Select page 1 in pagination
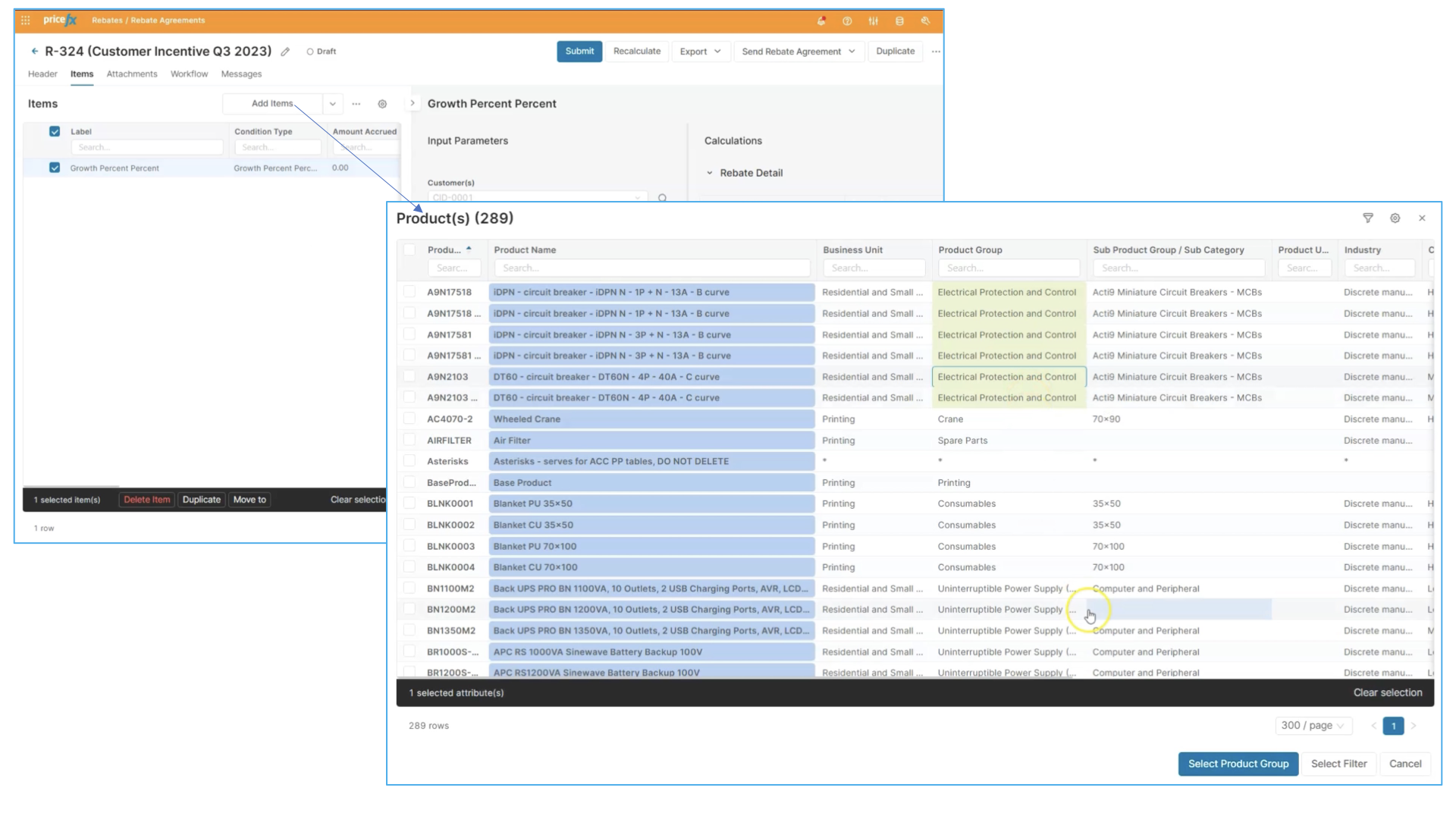Screen dimensions: 1456x819 (1393, 726)
